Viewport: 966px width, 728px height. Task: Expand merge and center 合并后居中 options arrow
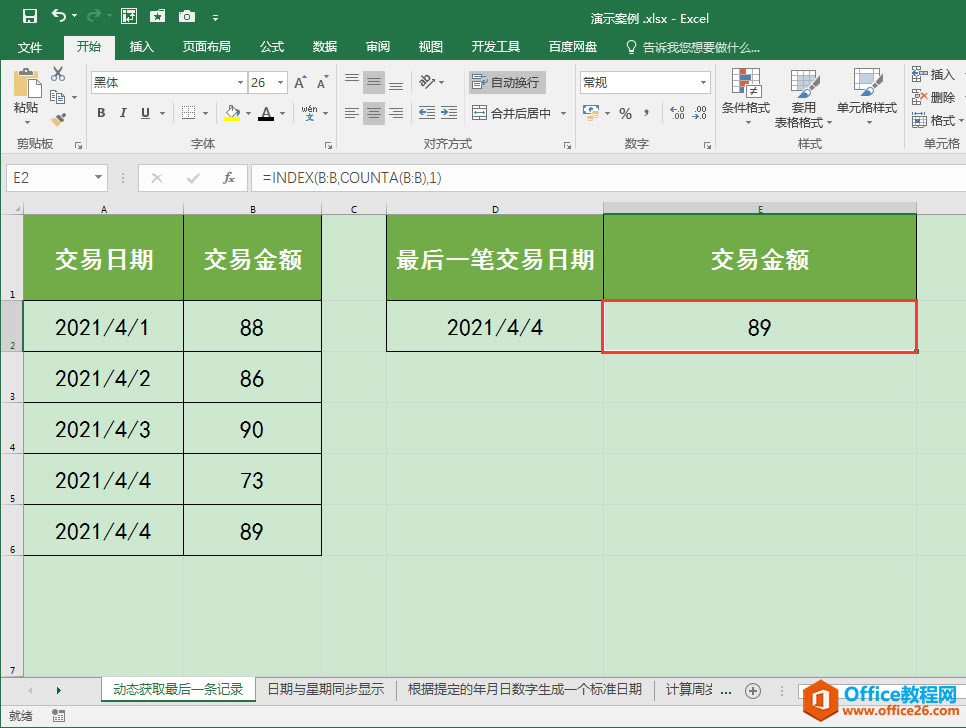click(x=563, y=113)
